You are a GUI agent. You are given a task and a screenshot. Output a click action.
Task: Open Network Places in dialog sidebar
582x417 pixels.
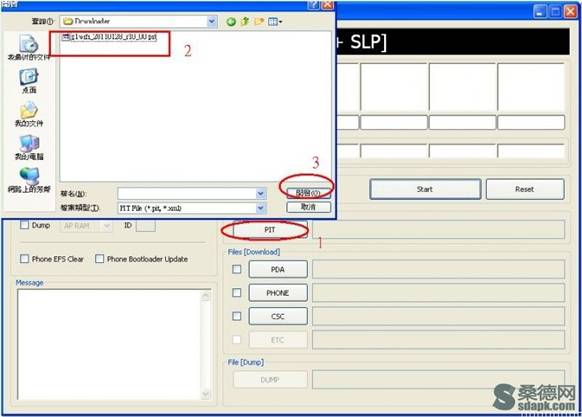click(29, 180)
